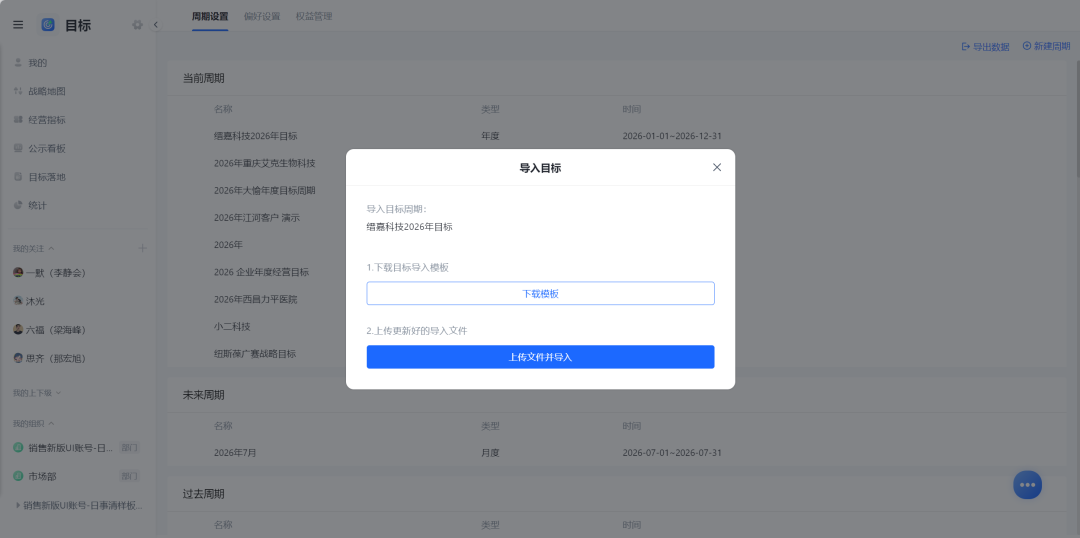Collapse the 我的组织 section
The image size is (1080, 538).
click(51, 423)
